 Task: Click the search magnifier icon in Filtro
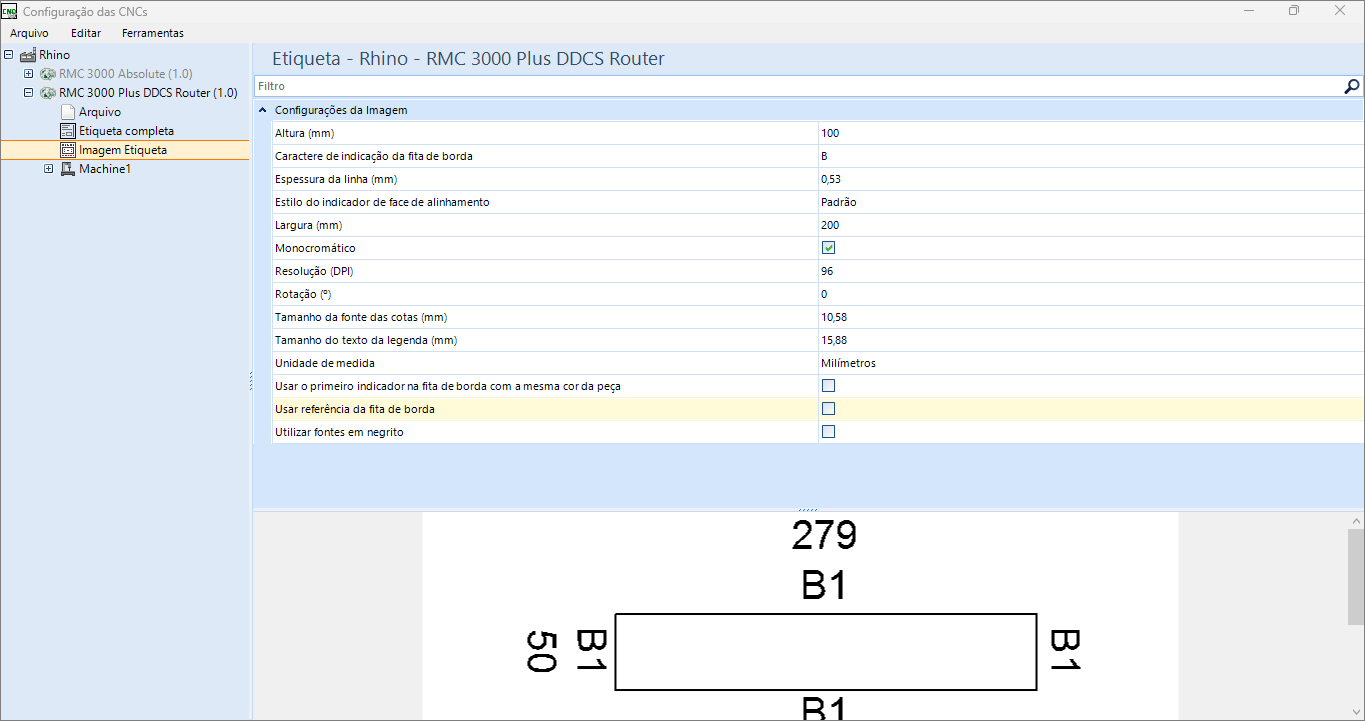(x=1352, y=86)
